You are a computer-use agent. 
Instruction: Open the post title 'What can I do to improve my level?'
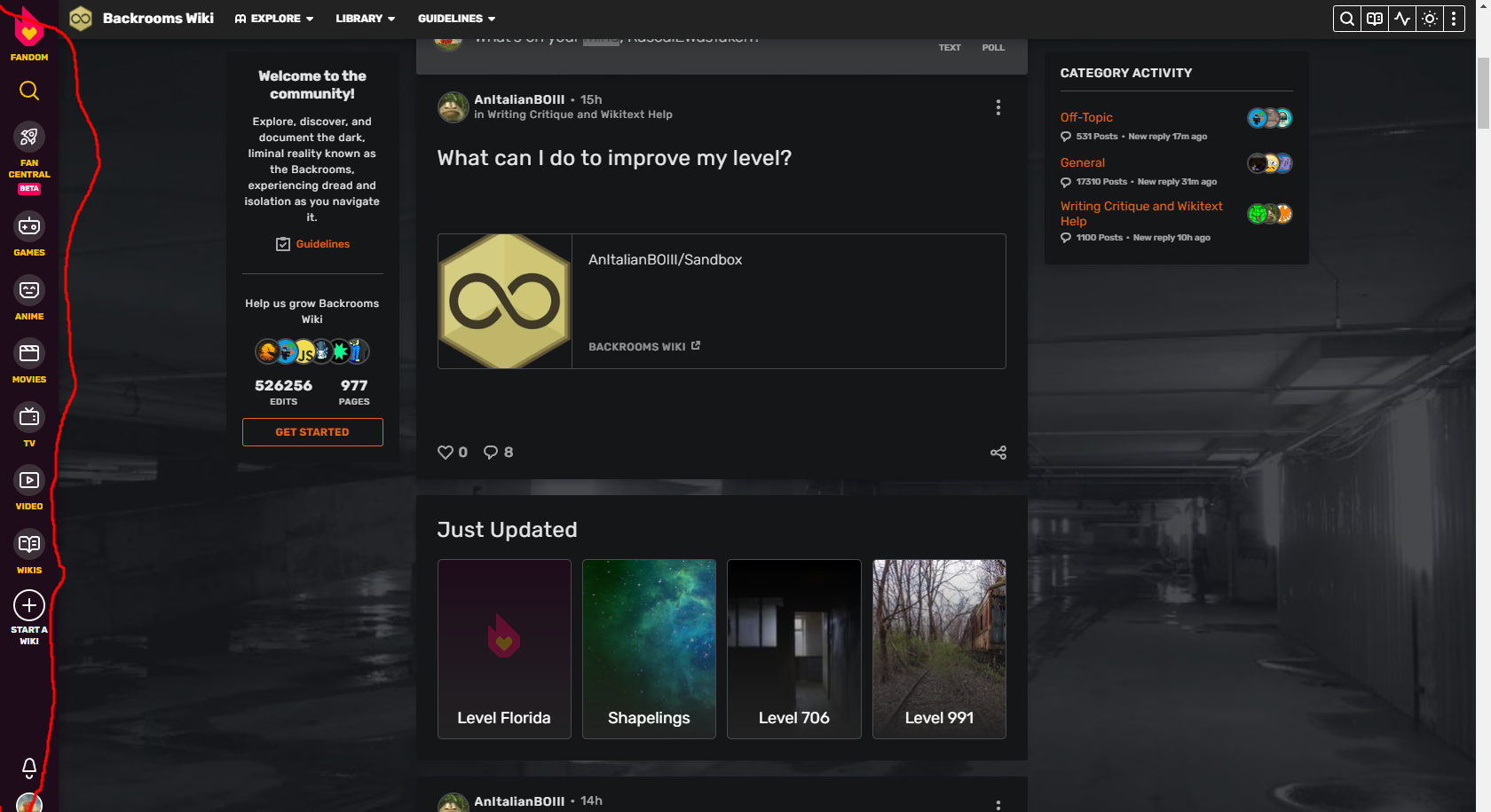pos(614,158)
